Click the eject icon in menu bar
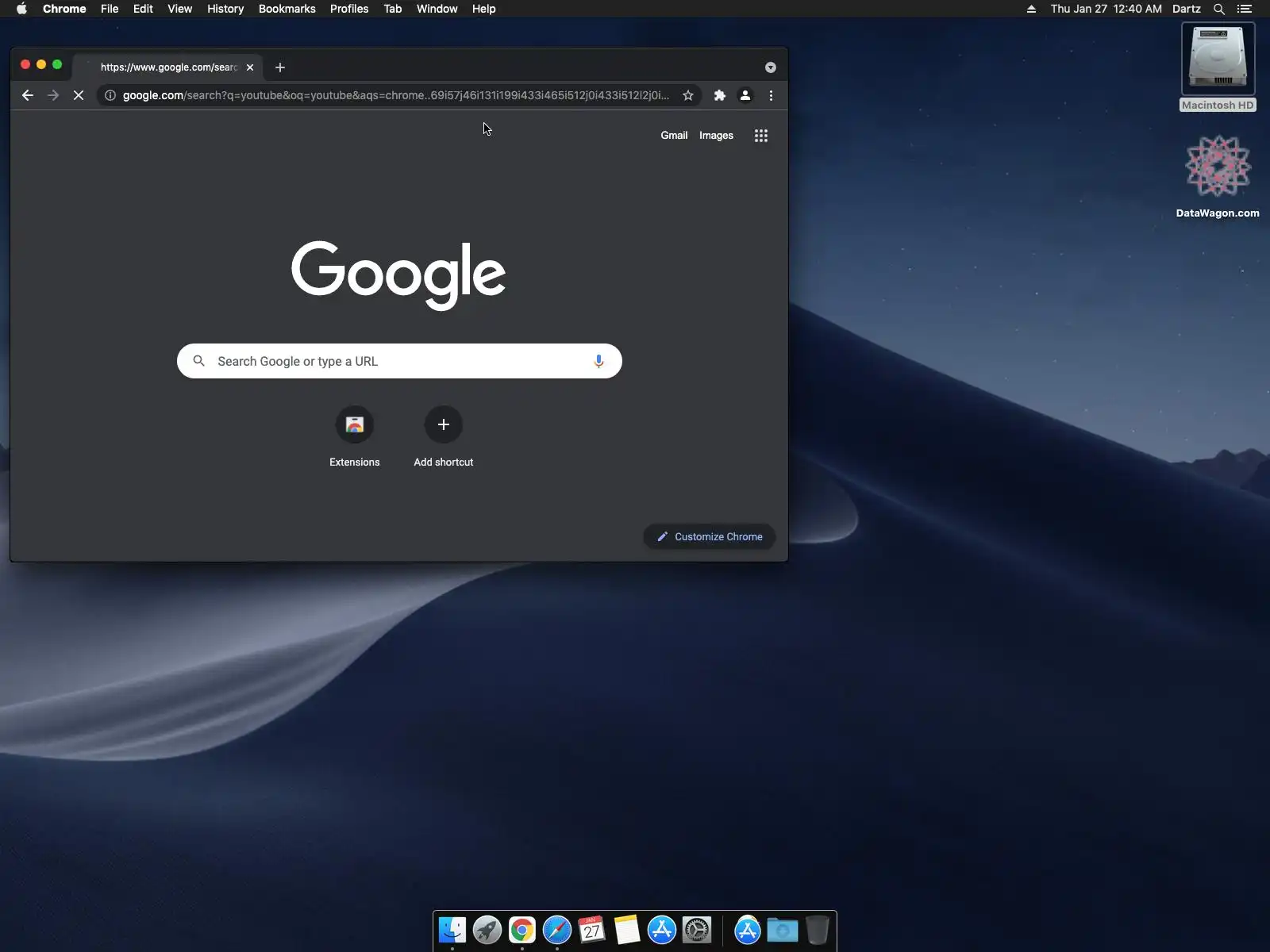This screenshot has width=1270, height=952. click(x=1031, y=9)
